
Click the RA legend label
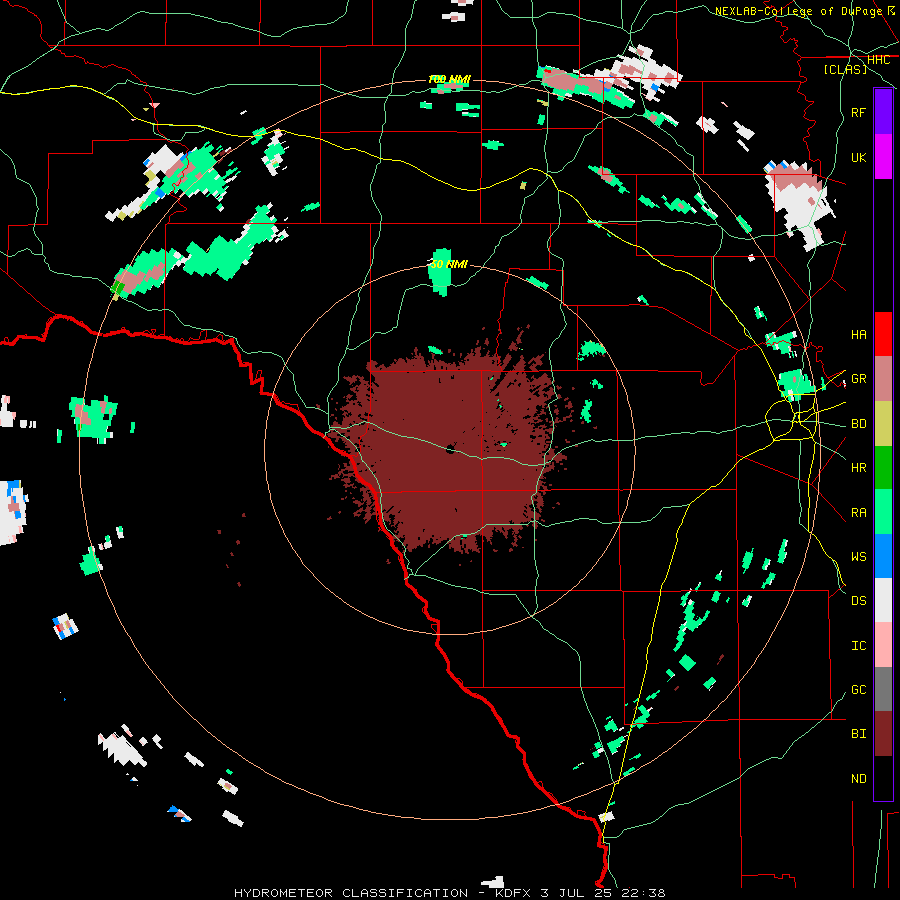[859, 513]
